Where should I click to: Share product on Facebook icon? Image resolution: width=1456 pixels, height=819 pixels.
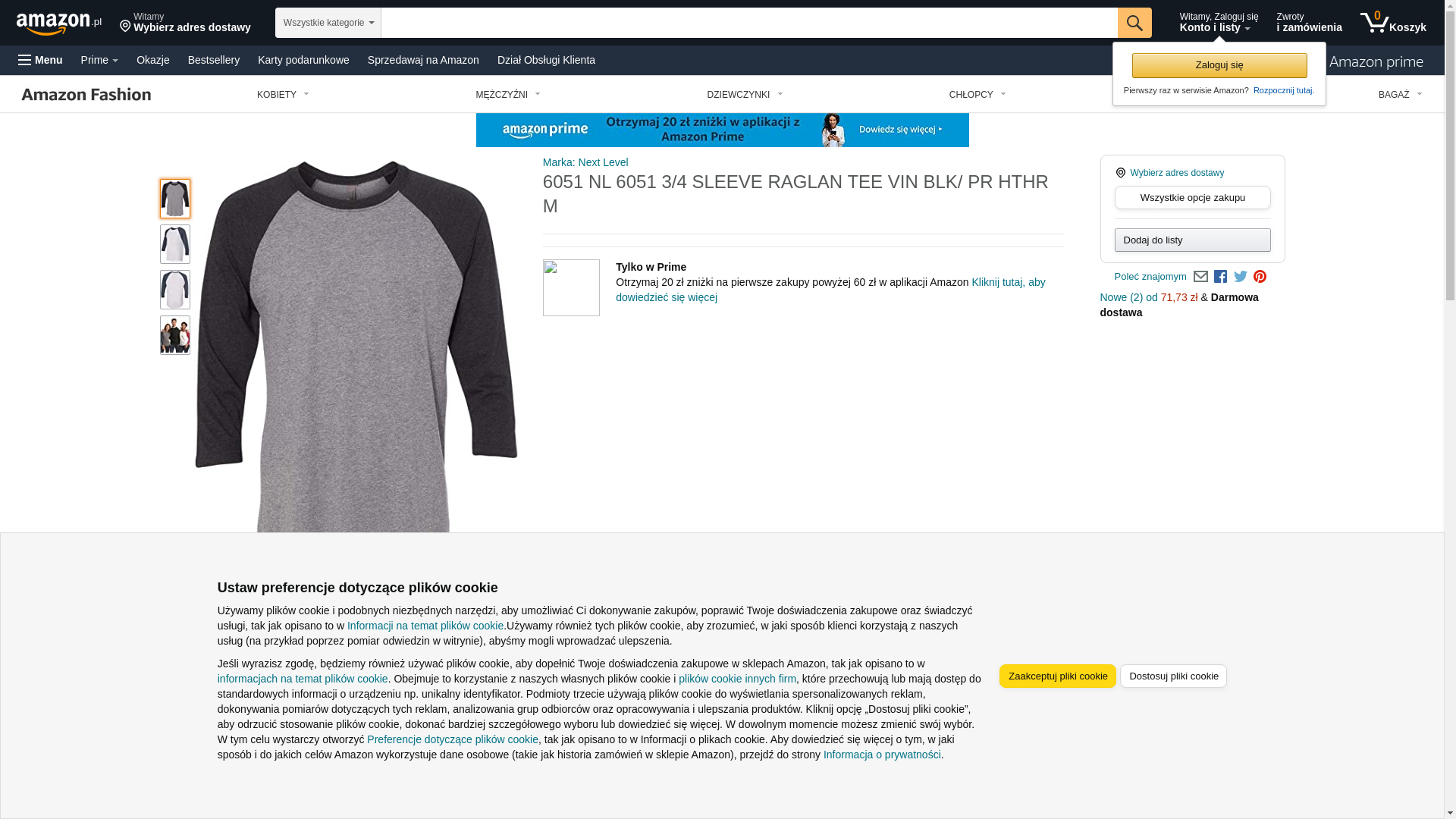coord(1220,277)
